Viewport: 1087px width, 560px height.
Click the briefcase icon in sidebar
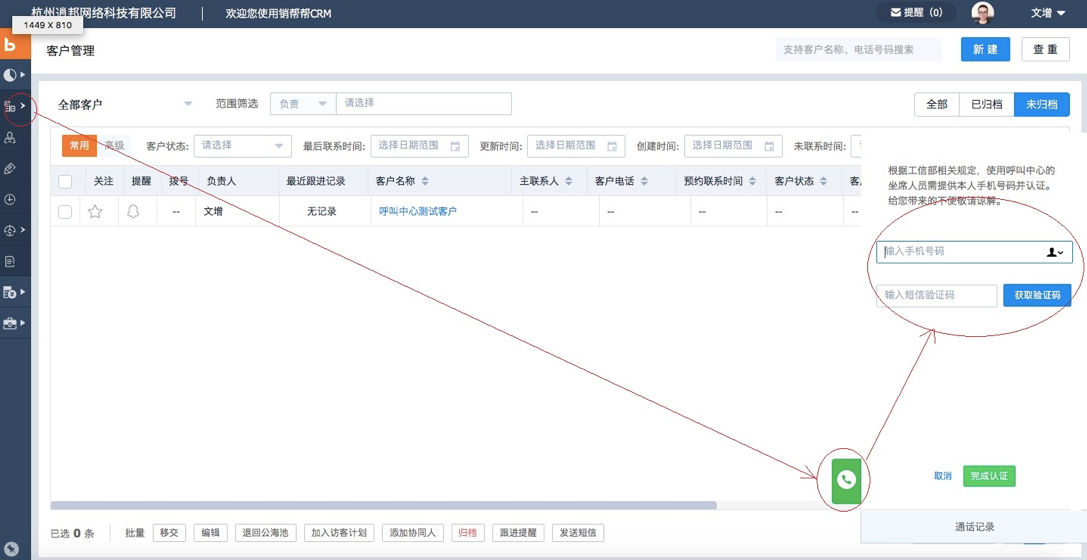[x=11, y=323]
